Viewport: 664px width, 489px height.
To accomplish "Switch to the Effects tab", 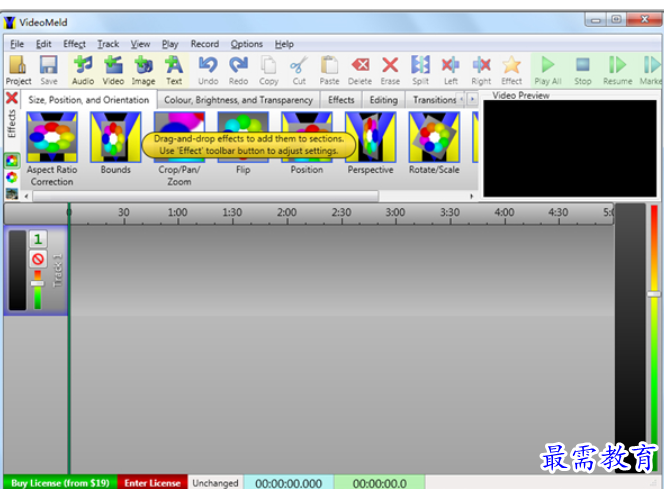I will coord(341,100).
